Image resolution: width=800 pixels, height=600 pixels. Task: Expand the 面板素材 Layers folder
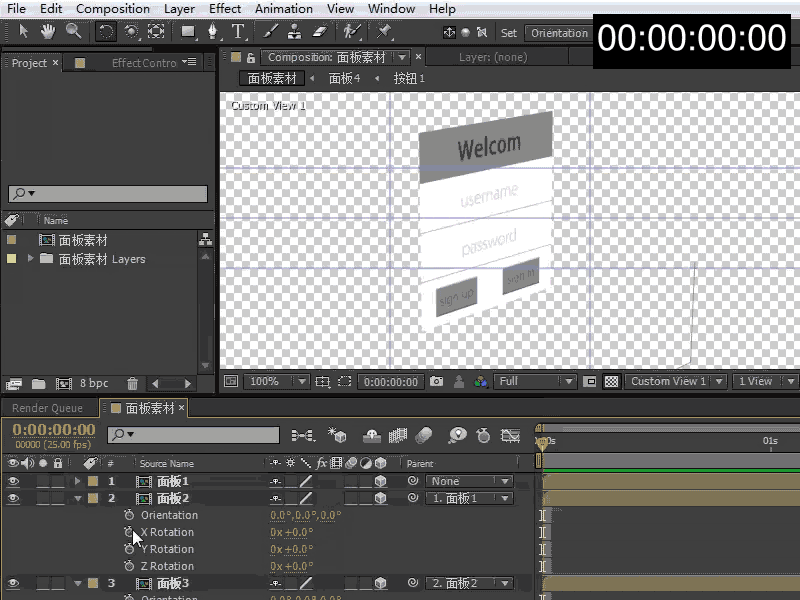point(30,258)
